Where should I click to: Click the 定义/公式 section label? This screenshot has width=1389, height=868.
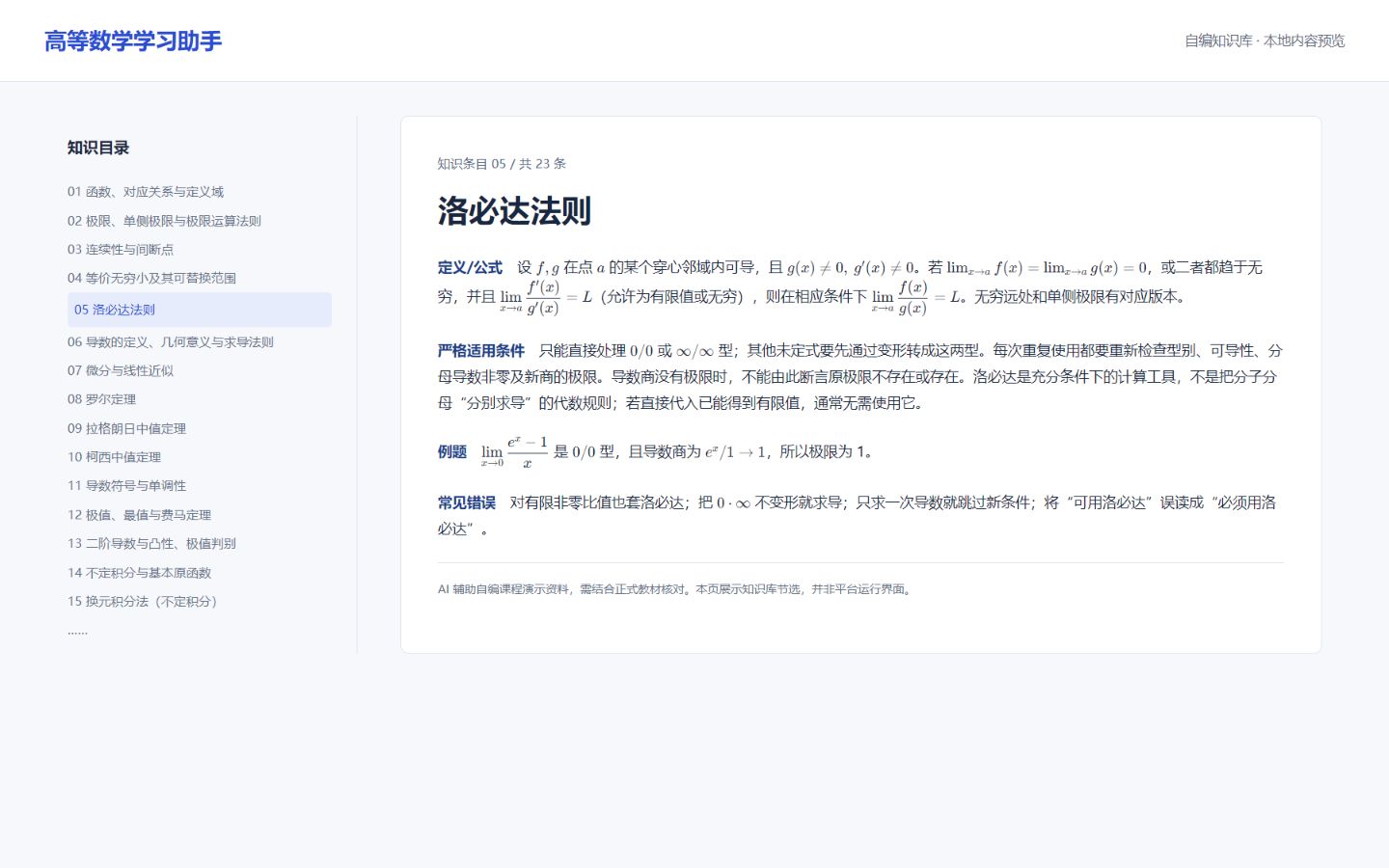coord(470,268)
